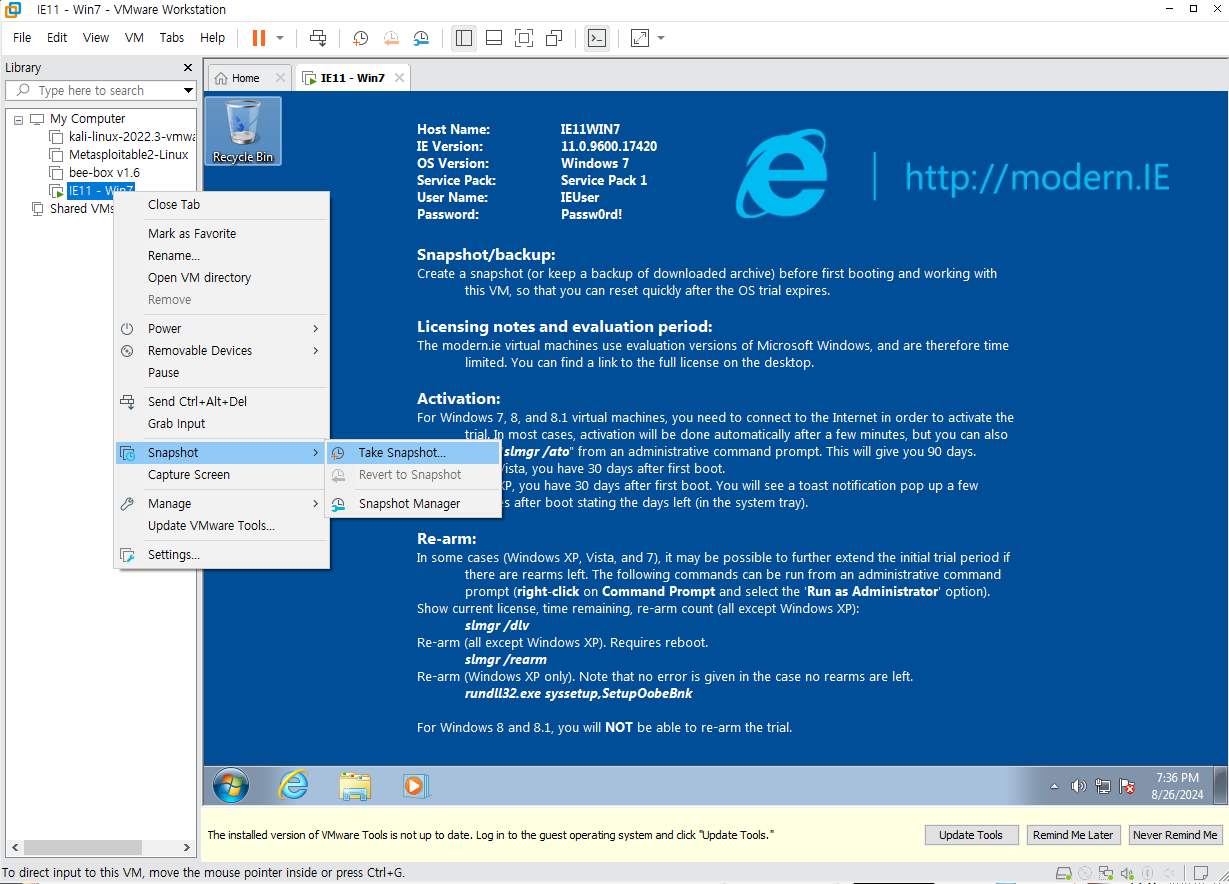Click the guest volume speaker tray icon

click(x=1078, y=787)
